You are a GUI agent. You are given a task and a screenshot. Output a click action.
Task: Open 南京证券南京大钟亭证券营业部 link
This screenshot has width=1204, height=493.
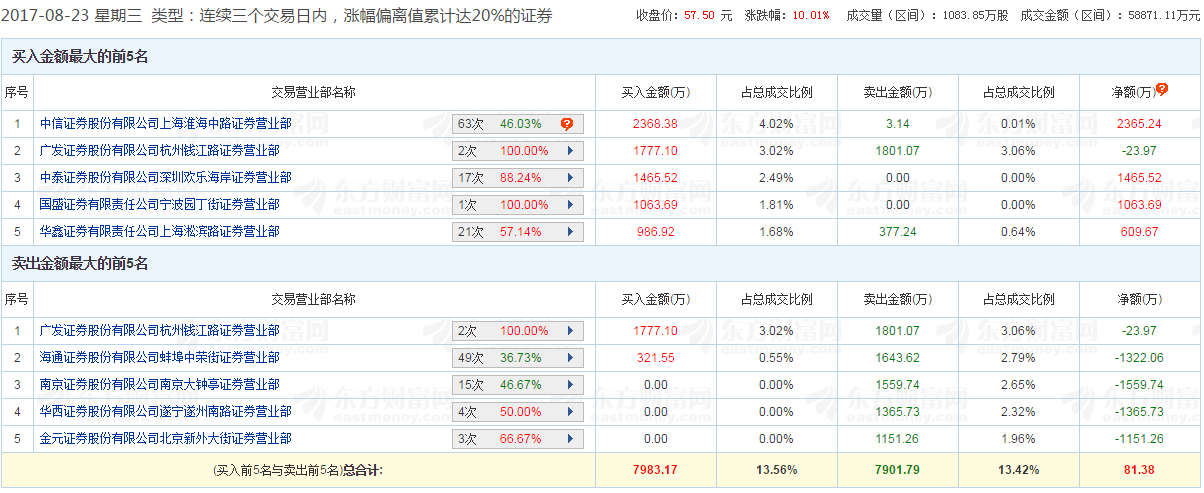[x=159, y=385]
